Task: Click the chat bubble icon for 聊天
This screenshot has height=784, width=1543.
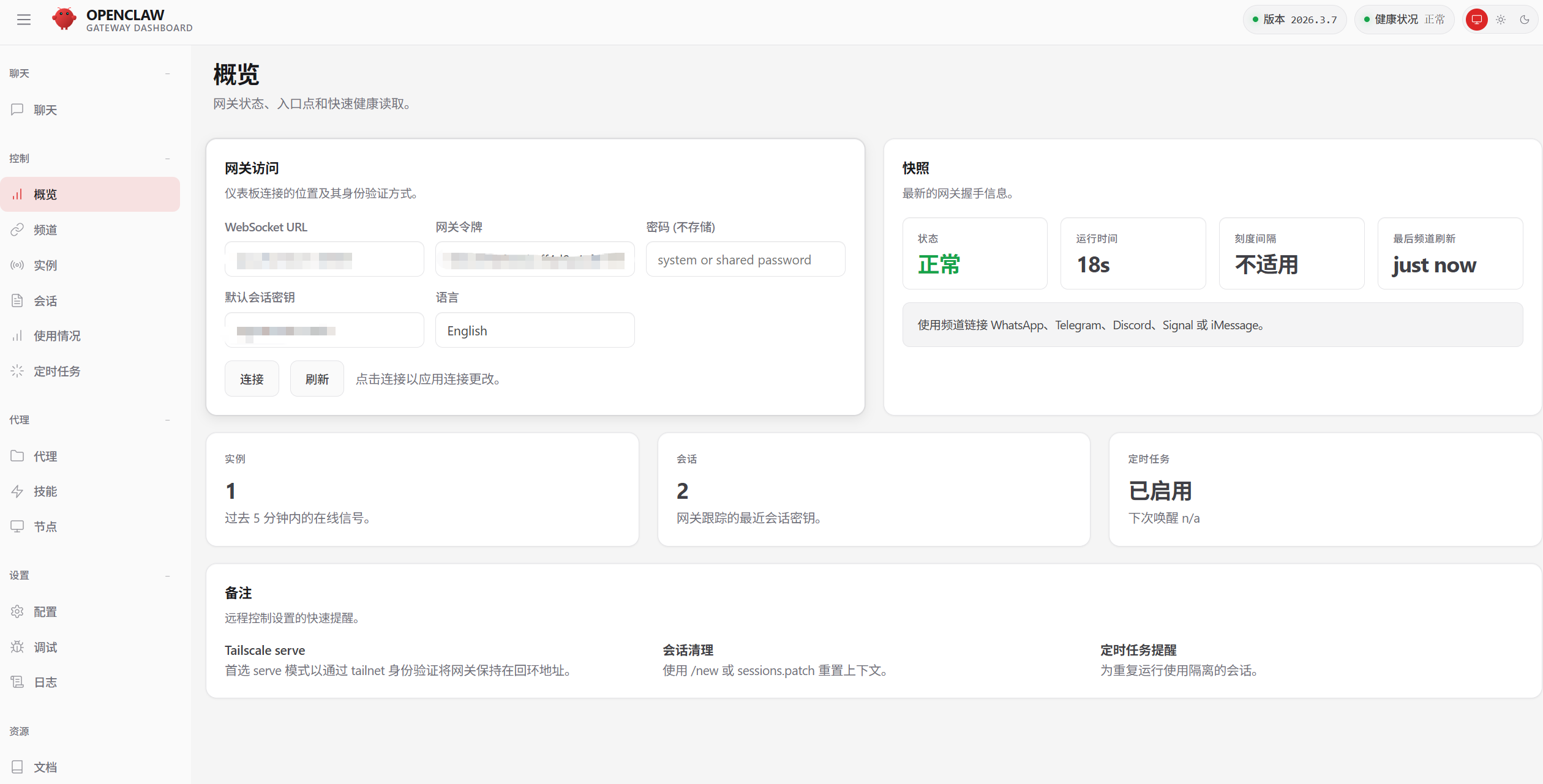Action: click(x=17, y=110)
